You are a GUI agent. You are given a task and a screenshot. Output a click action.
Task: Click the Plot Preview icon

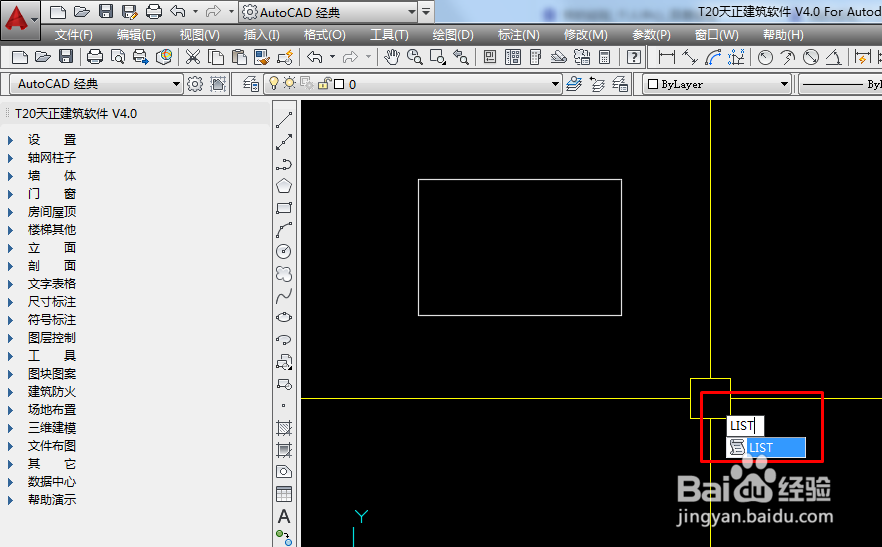coord(118,57)
